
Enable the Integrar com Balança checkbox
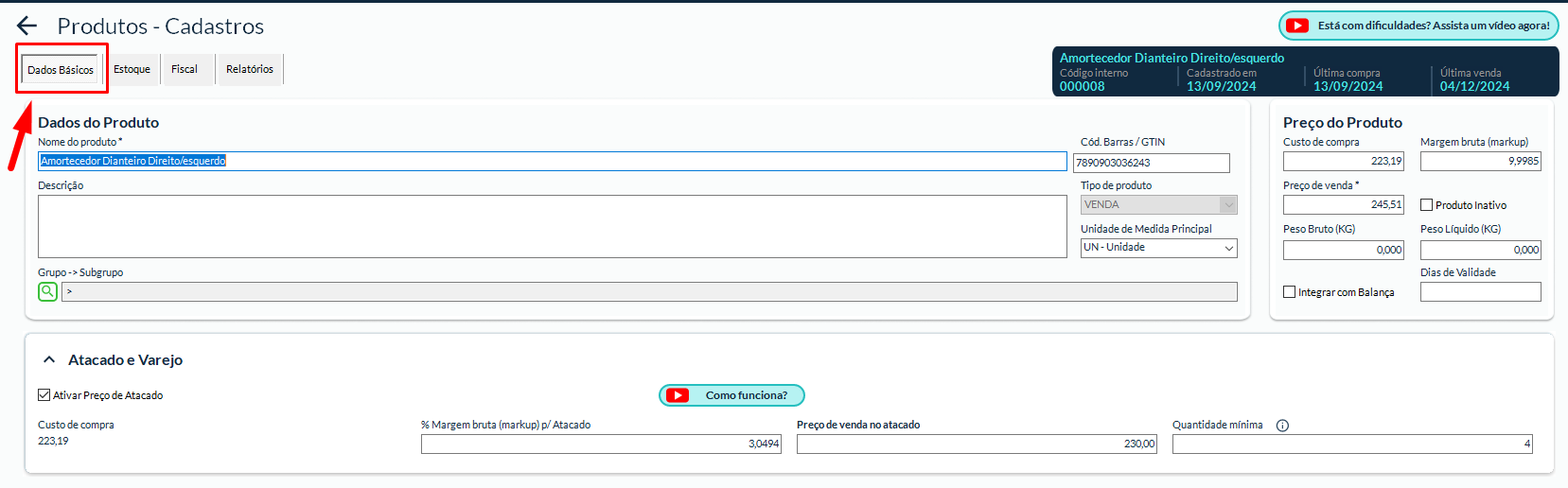point(1289,292)
